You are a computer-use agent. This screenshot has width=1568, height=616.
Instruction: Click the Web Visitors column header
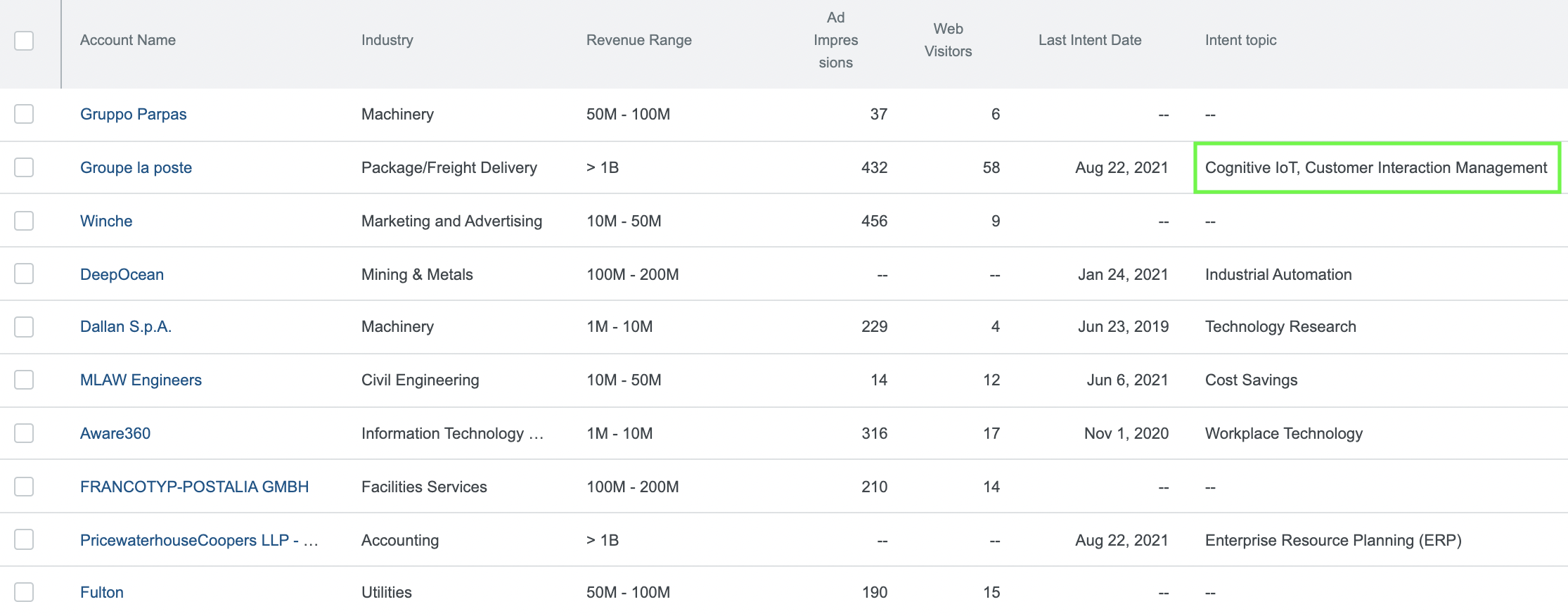(x=948, y=40)
